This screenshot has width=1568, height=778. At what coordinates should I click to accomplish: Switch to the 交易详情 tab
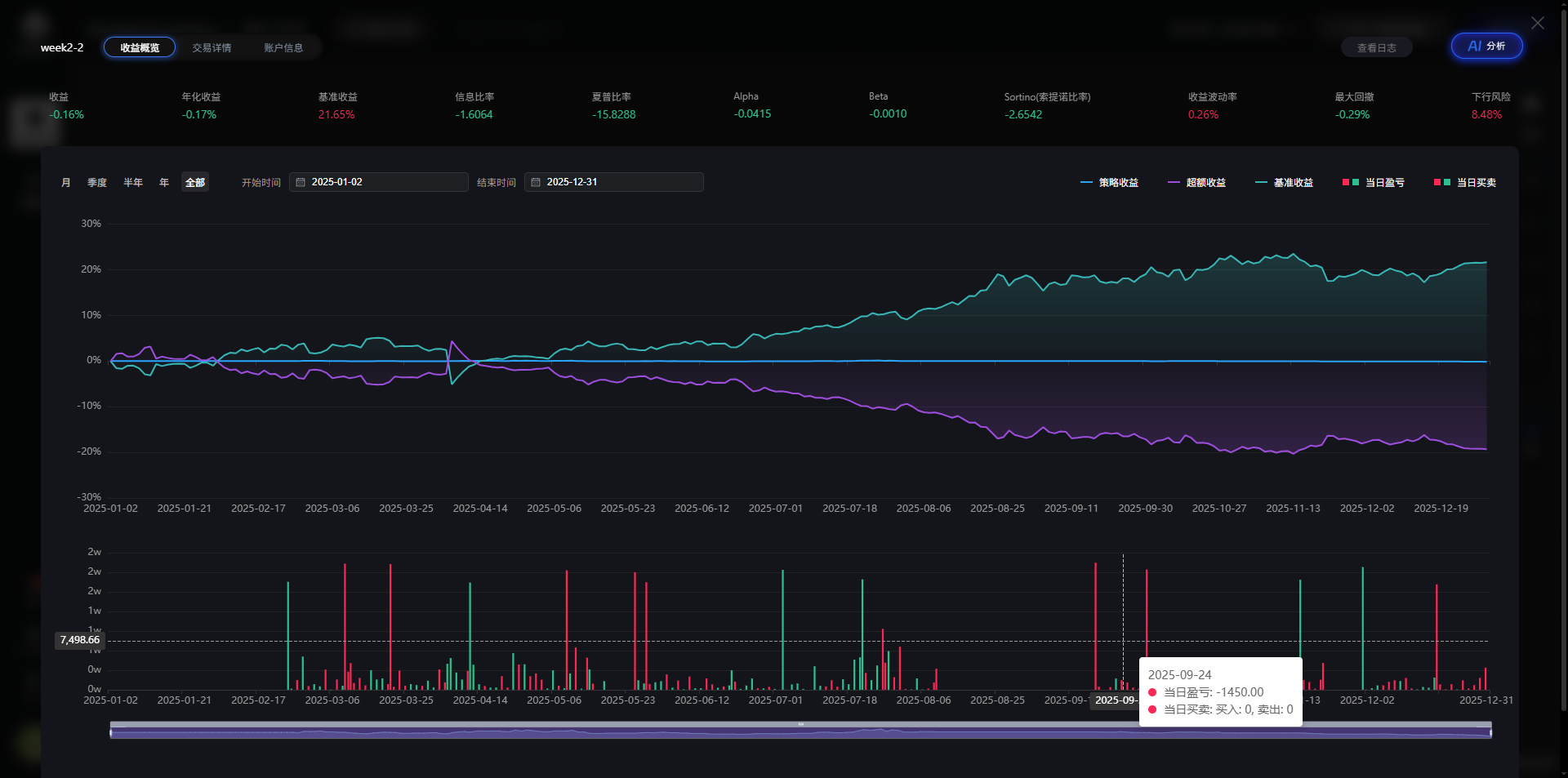pos(212,47)
